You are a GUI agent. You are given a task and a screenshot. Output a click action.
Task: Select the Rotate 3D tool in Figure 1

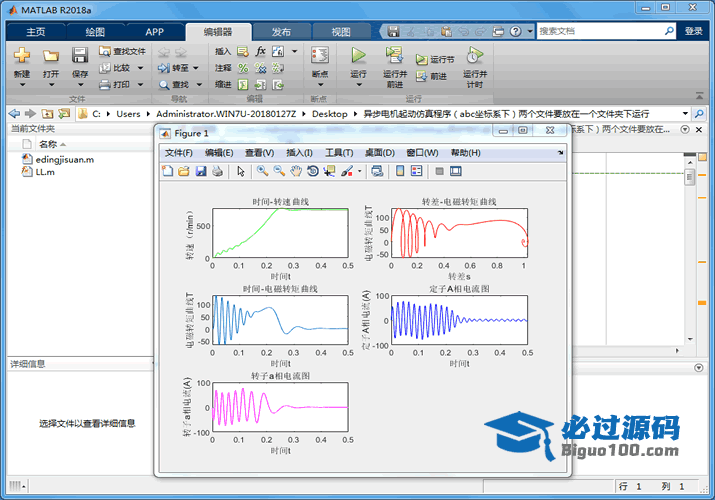[x=313, y=171]
